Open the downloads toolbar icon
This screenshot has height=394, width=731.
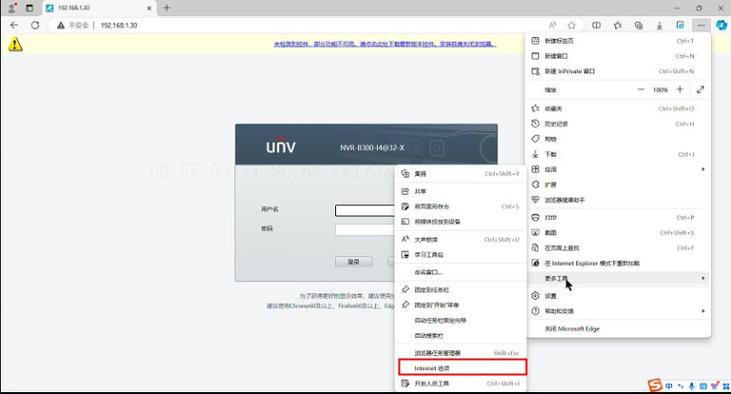[x=659, y=25]
